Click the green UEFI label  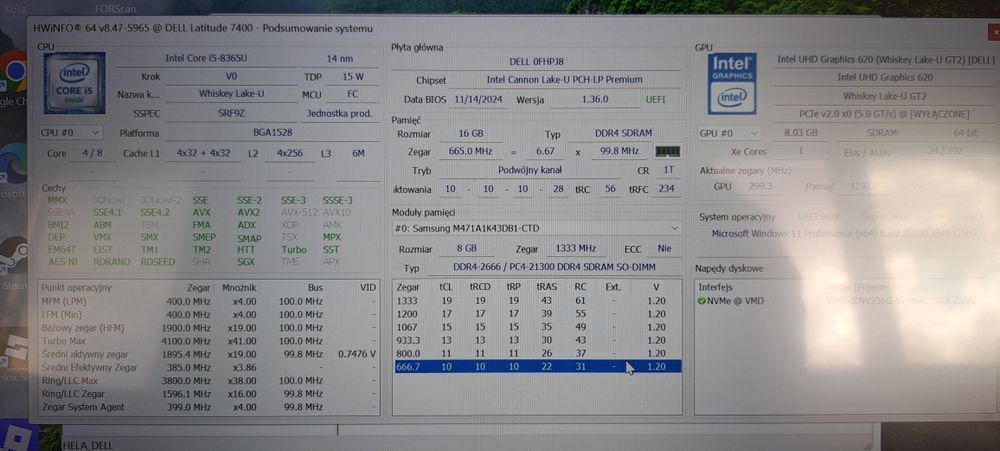pyautogui.click(x=656, y=100)
